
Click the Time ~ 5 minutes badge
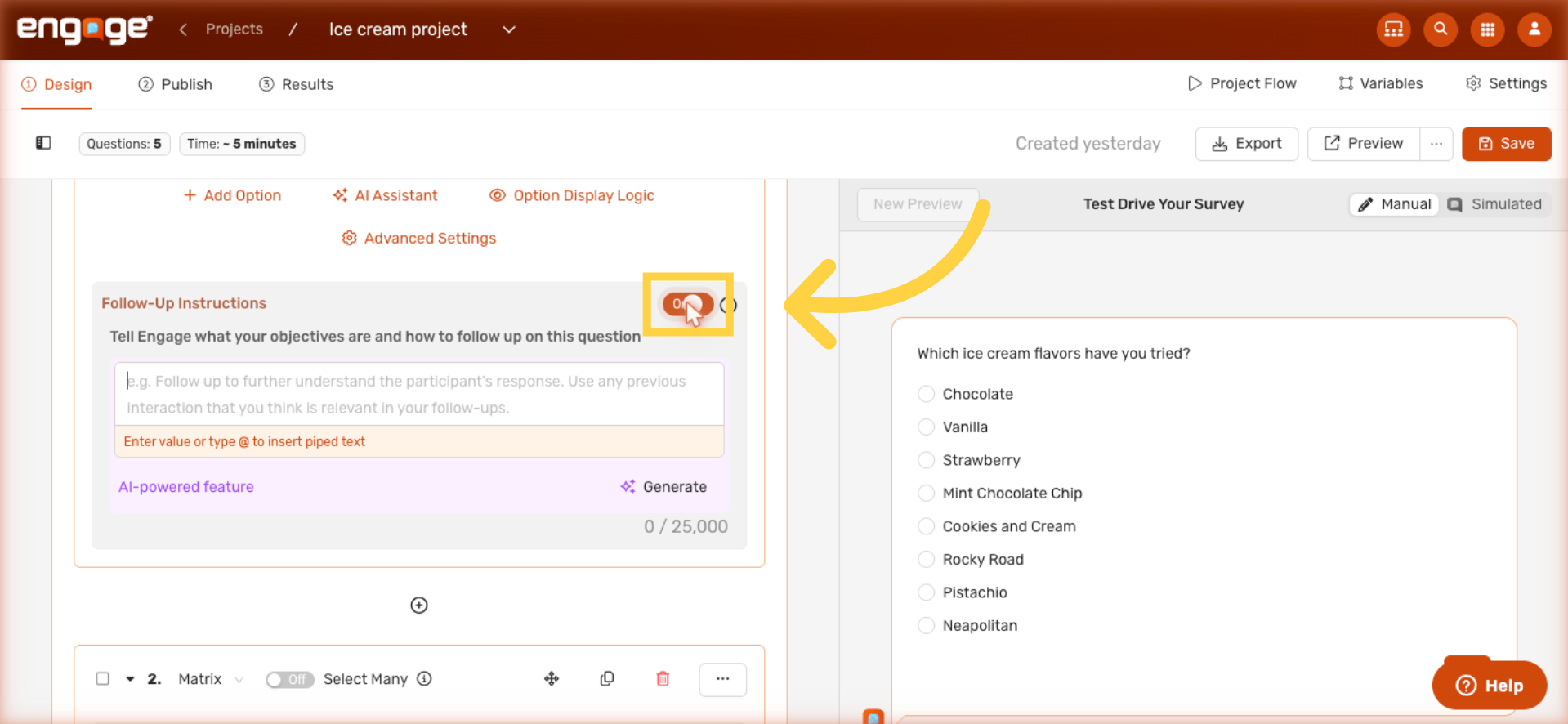[242, 144]
